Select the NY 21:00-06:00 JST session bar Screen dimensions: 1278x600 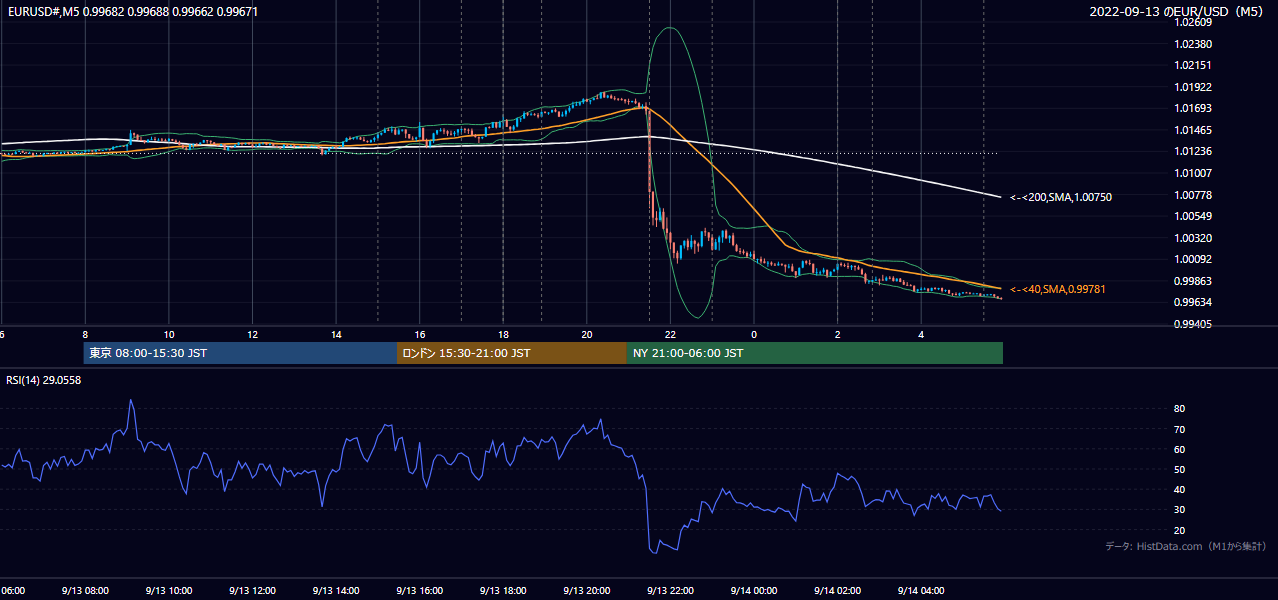(x=815, y=353)
